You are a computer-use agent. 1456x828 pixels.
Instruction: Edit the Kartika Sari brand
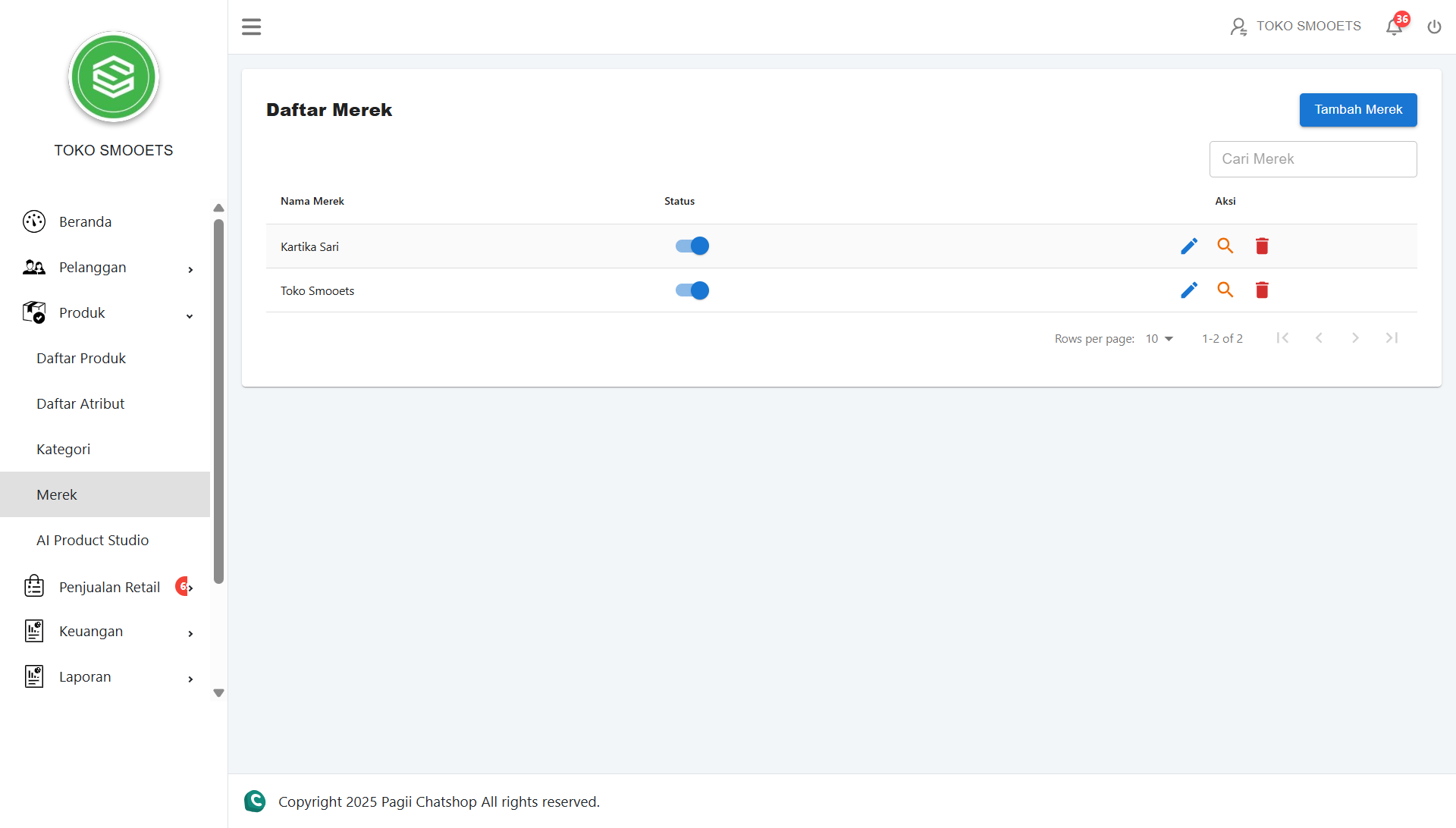coord(1188,246)
